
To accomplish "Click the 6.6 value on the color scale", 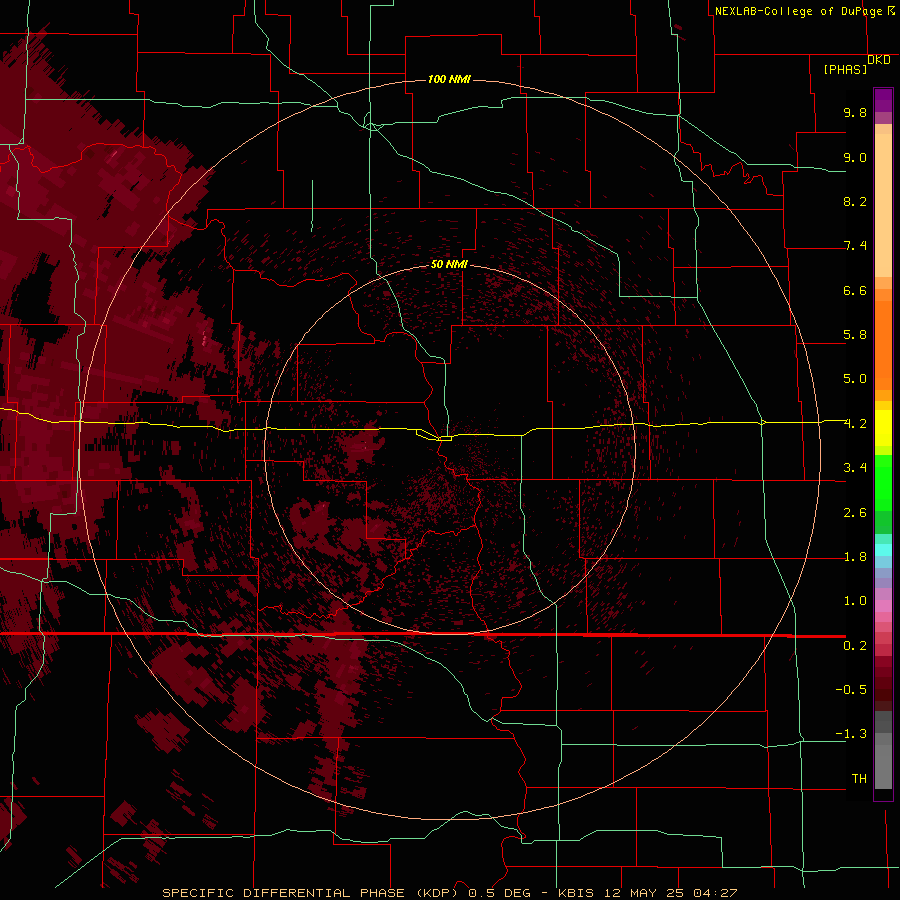I will click(x=855, y=290).
